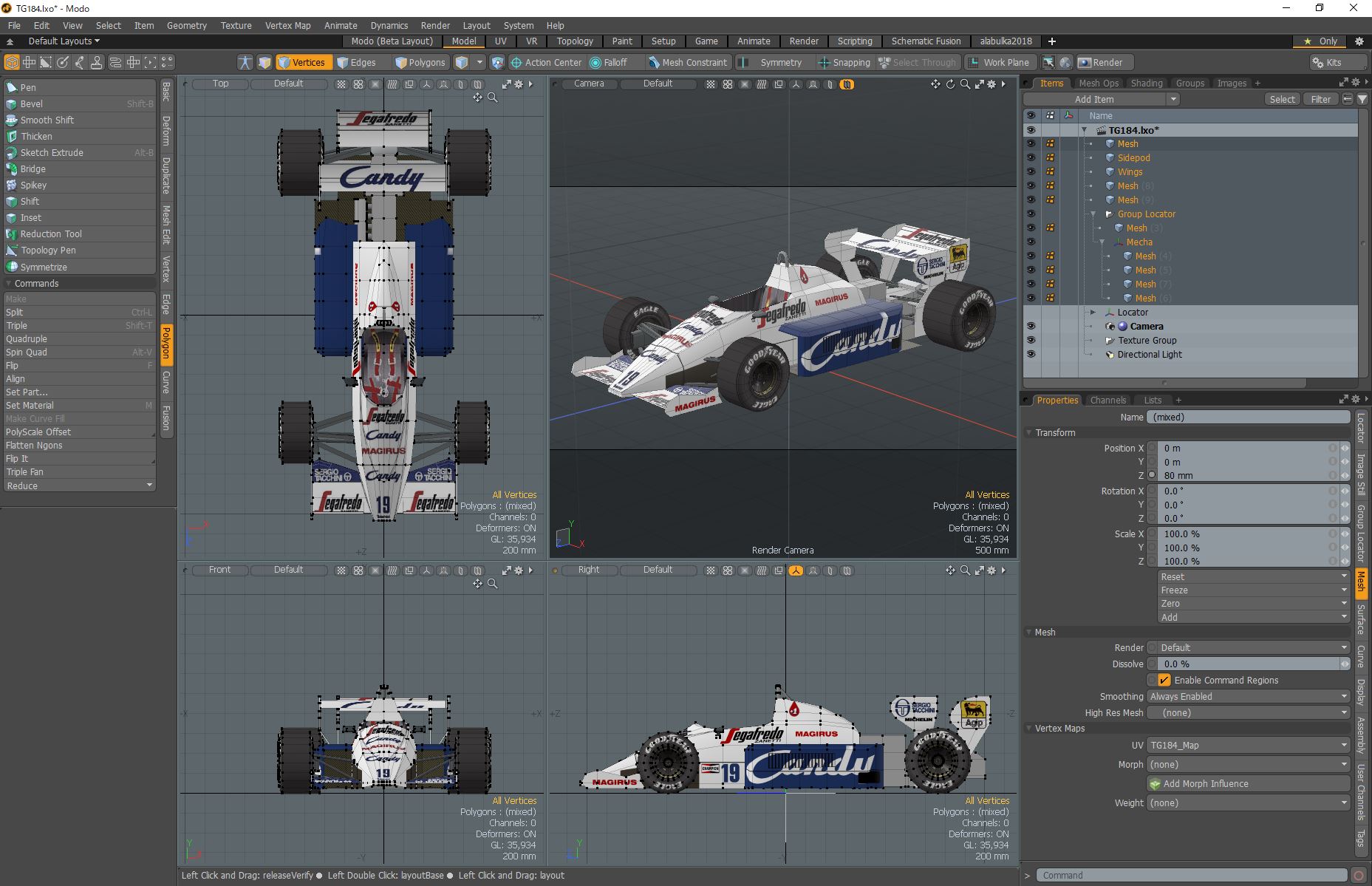Hide the Wings mesh item
Screen dimensions: 1372x886
(1031, 171)
